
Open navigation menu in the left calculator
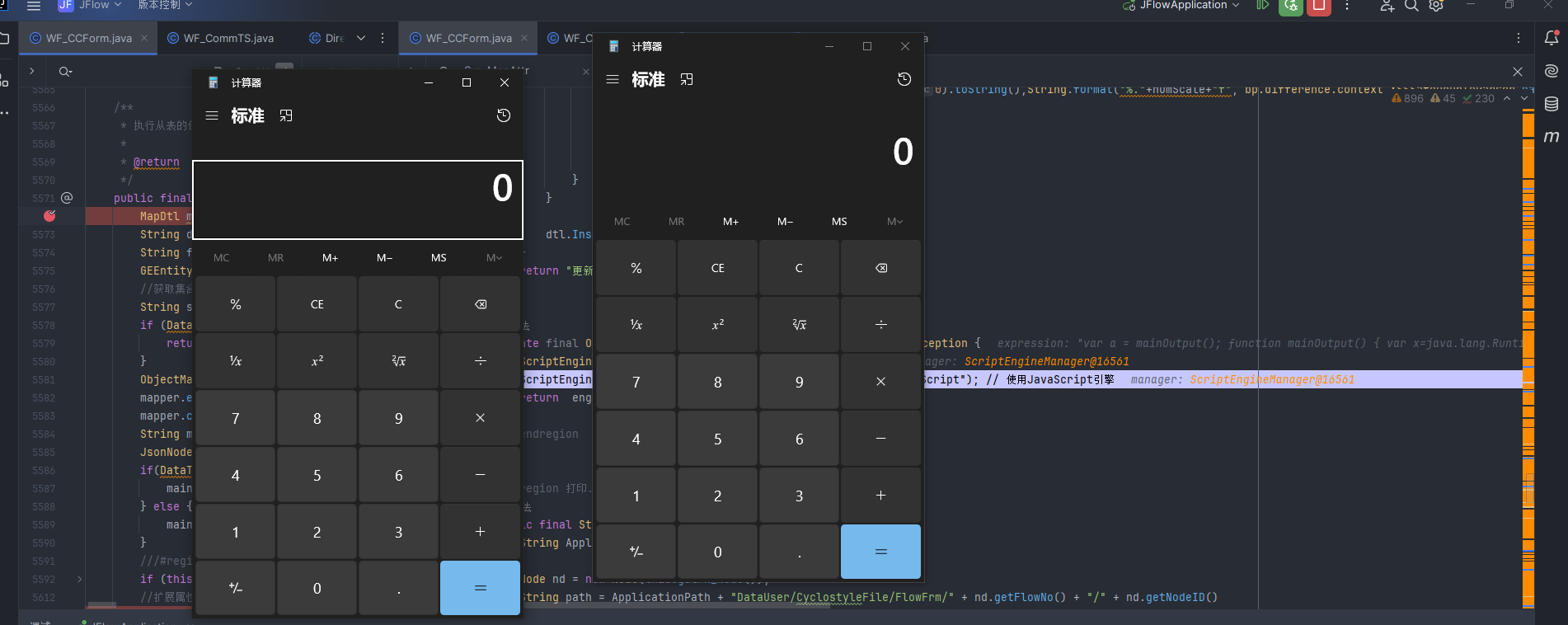coord(212,115)
